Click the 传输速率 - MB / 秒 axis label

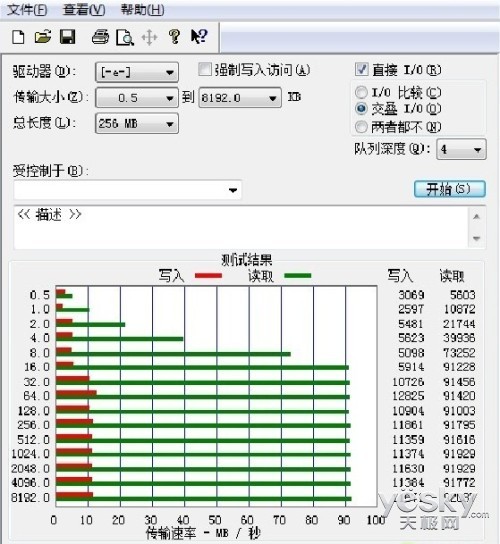(x=203, y=533)
